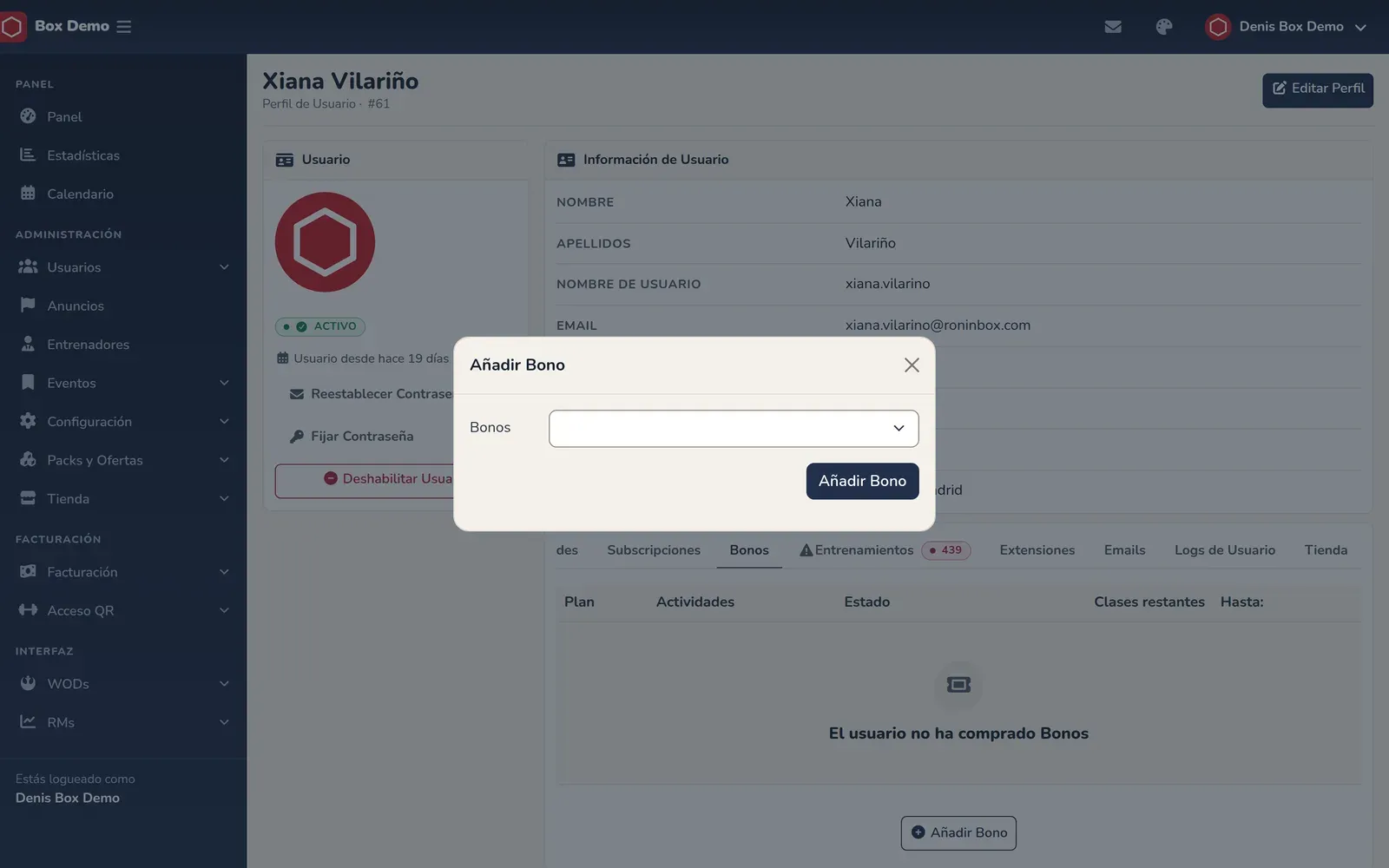Click the Box Demo logo icon
1389x868 pixels.
(12, 27)
